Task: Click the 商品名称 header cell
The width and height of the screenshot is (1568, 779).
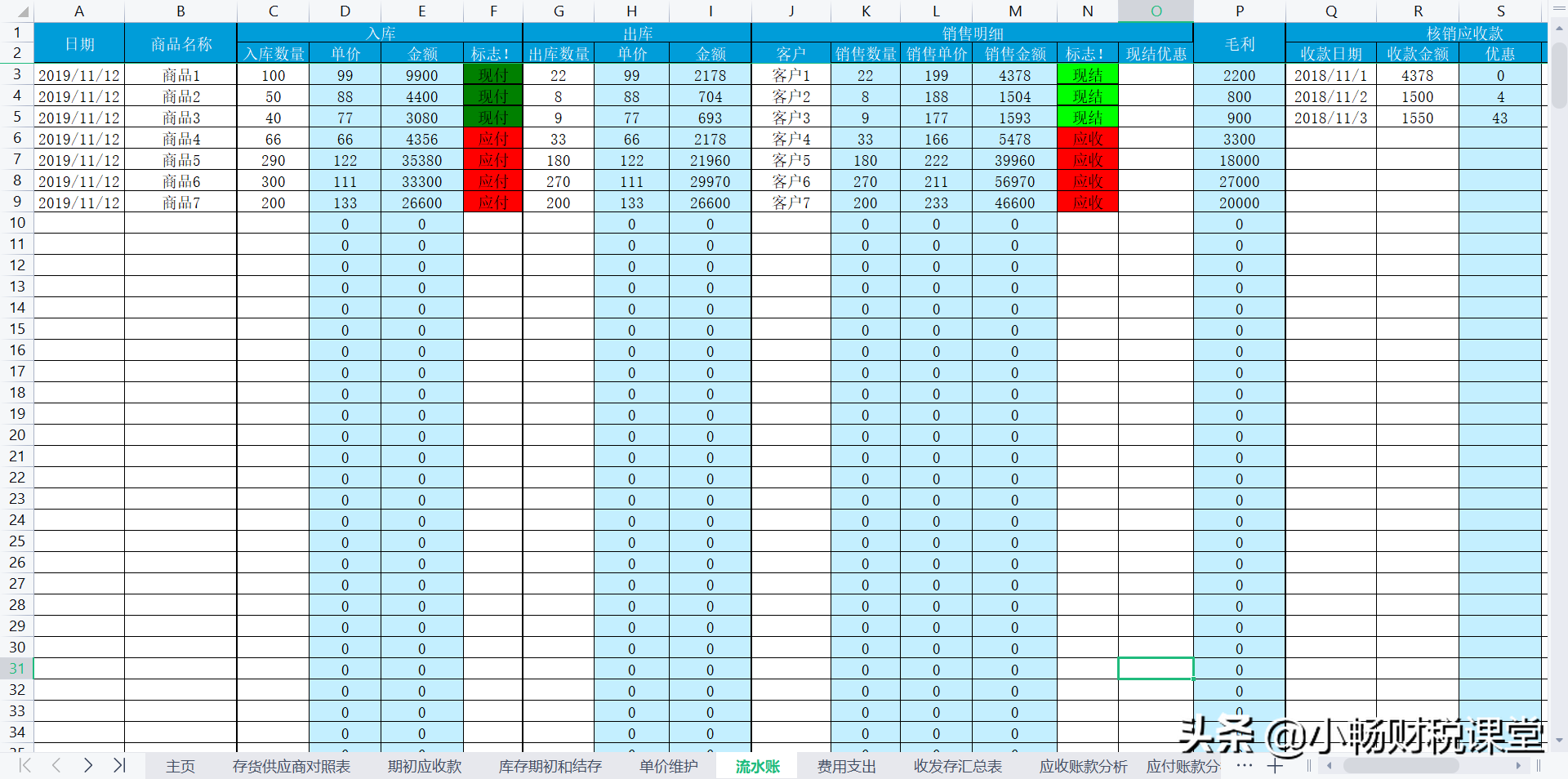Action: click(180, 43)
